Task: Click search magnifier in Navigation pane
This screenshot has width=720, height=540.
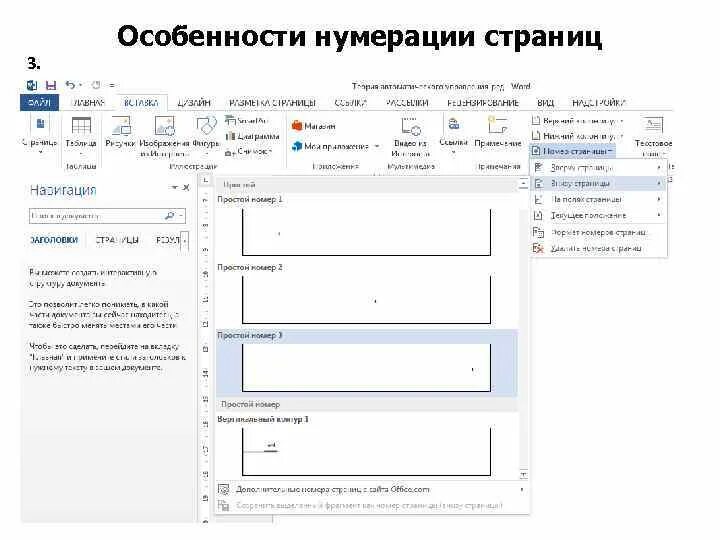Action: (x=169, y=215)
